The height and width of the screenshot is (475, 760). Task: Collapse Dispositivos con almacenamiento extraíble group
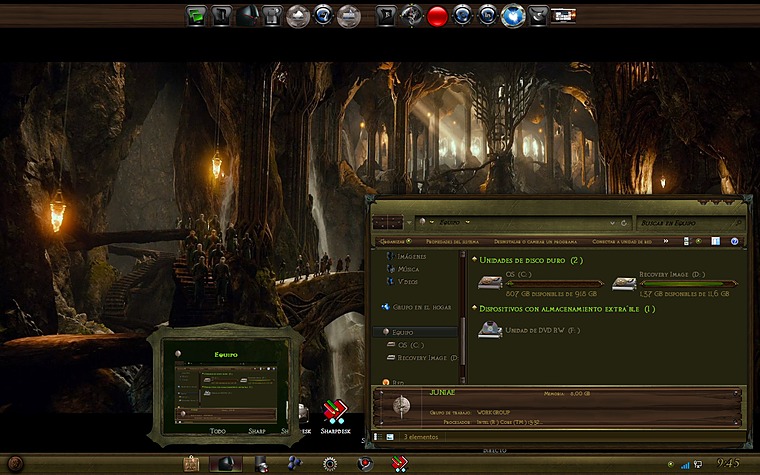(475, 309)
